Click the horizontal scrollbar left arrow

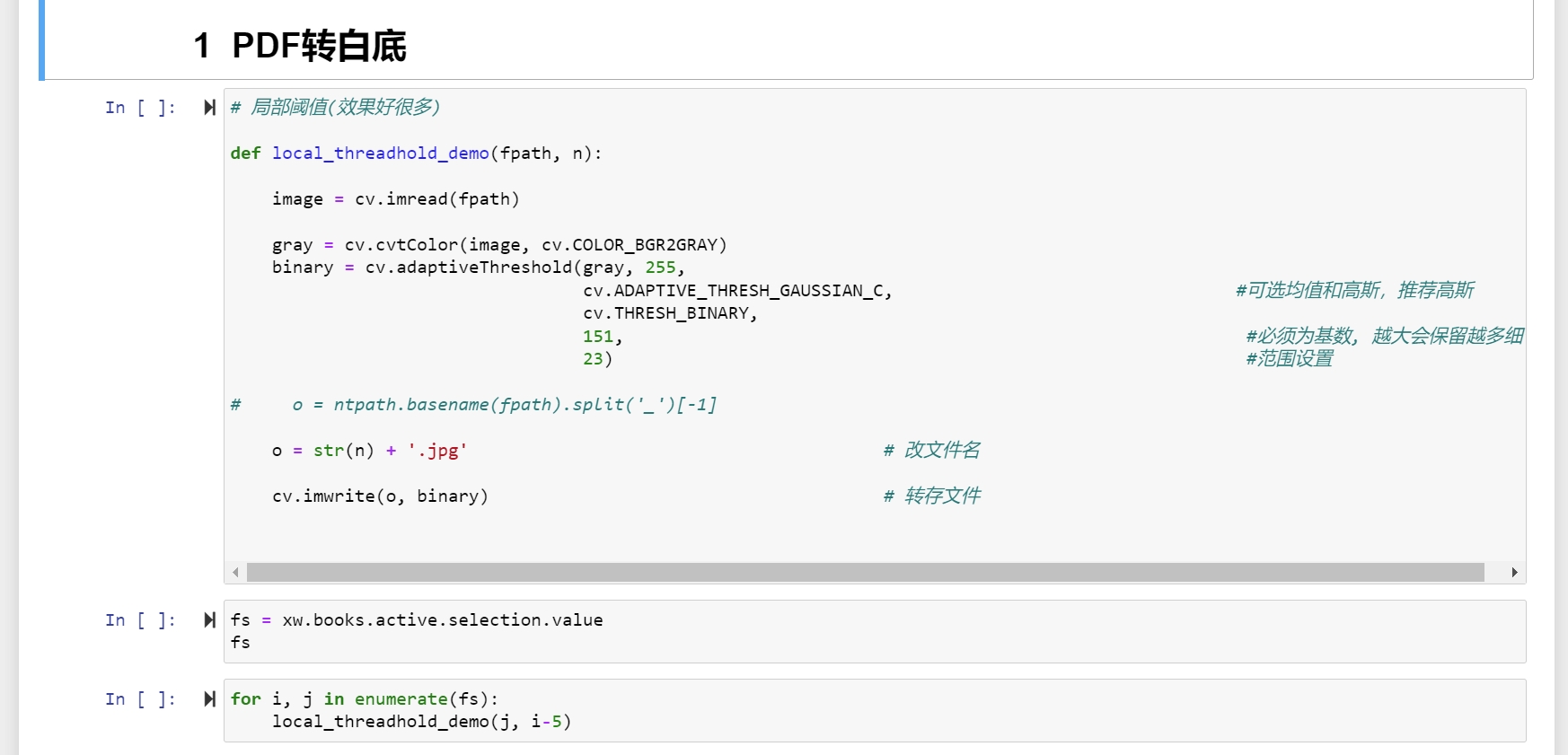[235, 573]
